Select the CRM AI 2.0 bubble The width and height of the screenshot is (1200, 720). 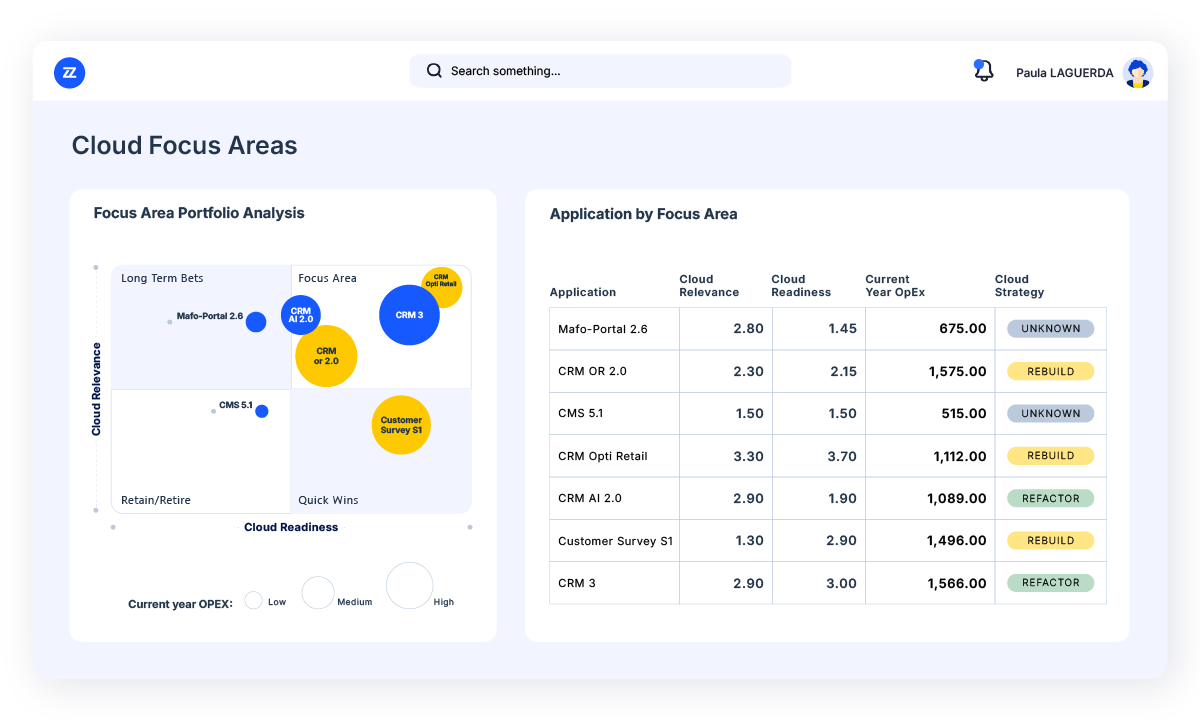point(301,315)
